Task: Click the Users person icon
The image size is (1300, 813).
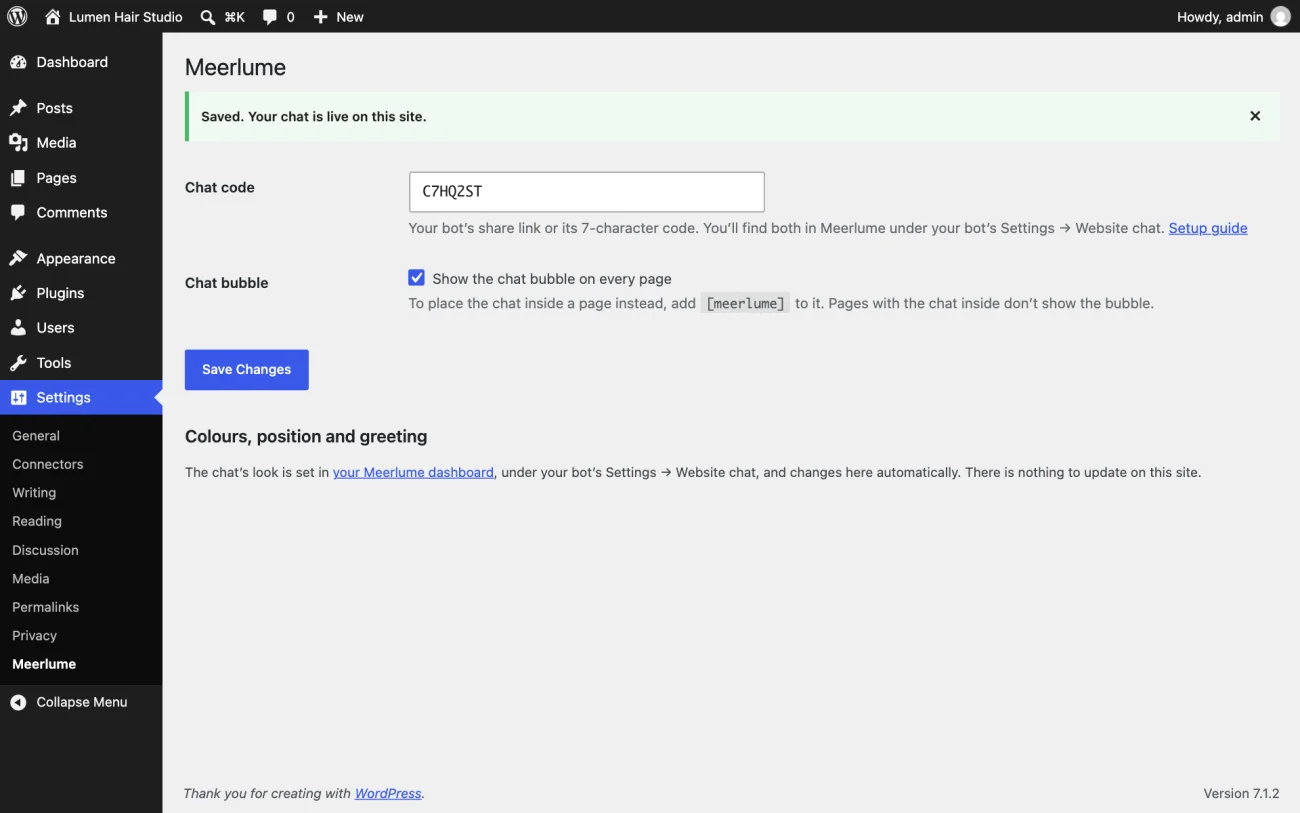Action: coord(18,328)
